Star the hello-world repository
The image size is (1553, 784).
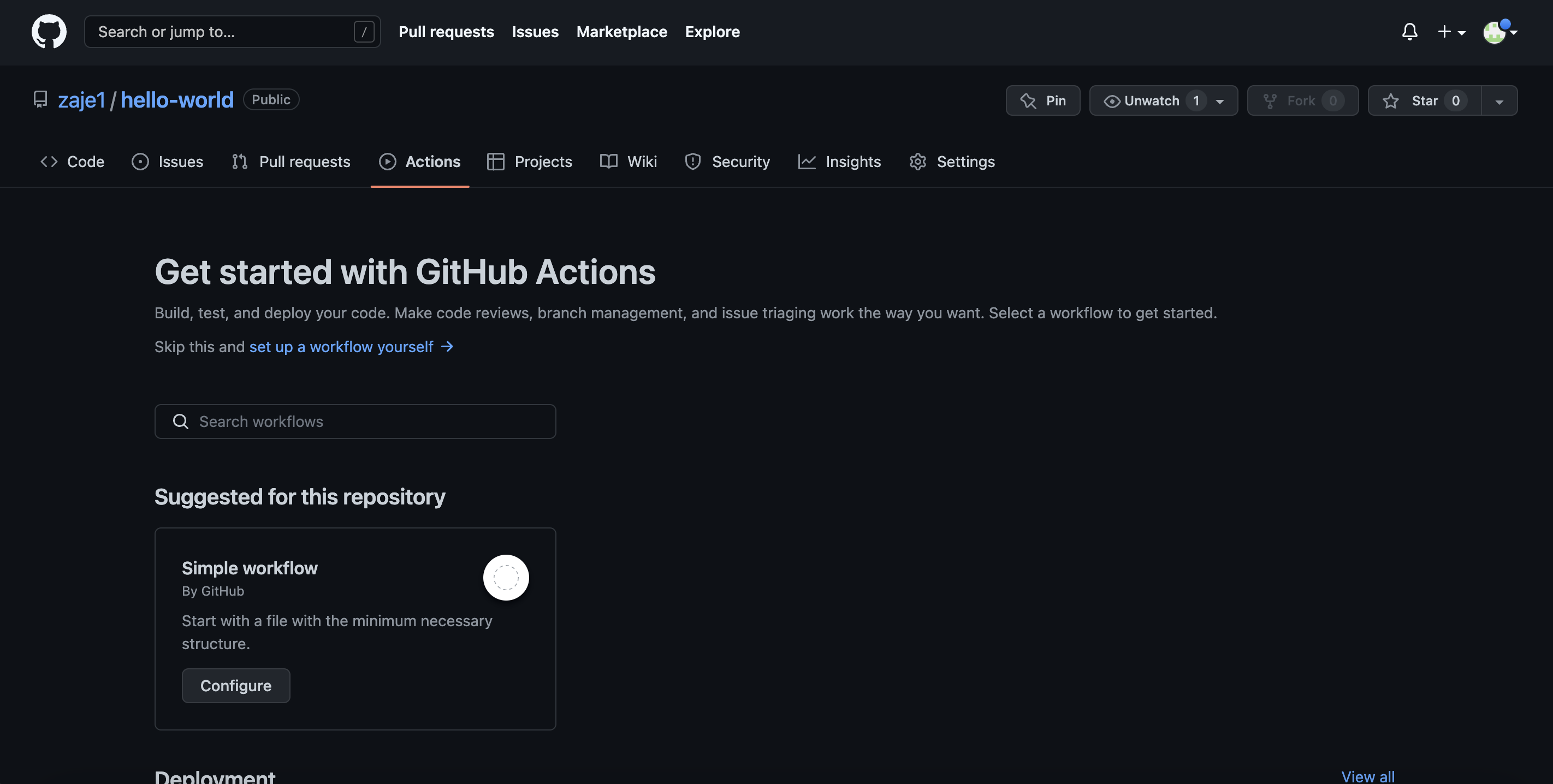click(1424, 100)
